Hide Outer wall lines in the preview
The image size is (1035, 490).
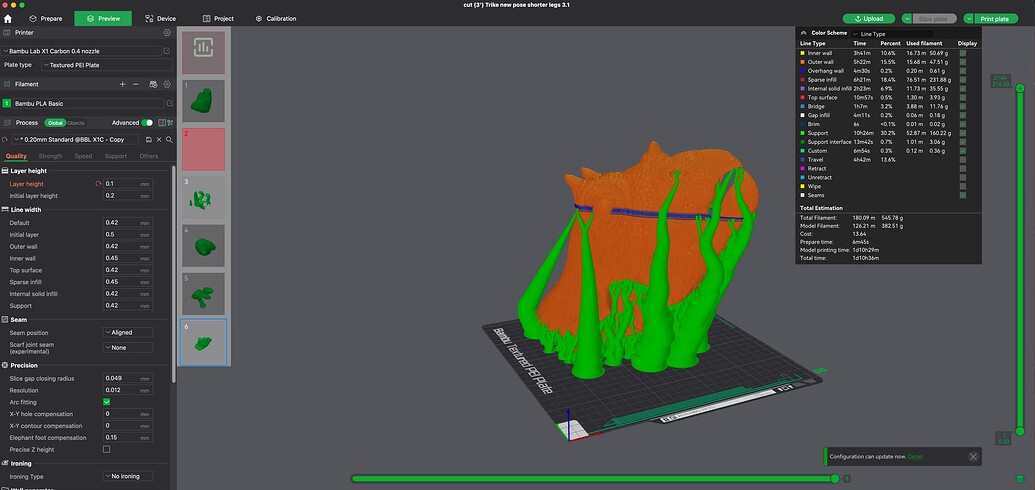tap(962, 62)
